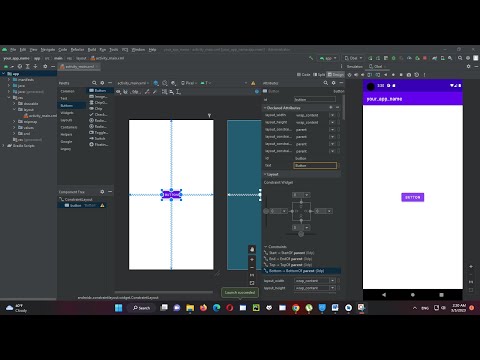480x360 pixels.
Task: Open the app run configuration dropdown
Action: pyautogui.click(x=328, y=58)
